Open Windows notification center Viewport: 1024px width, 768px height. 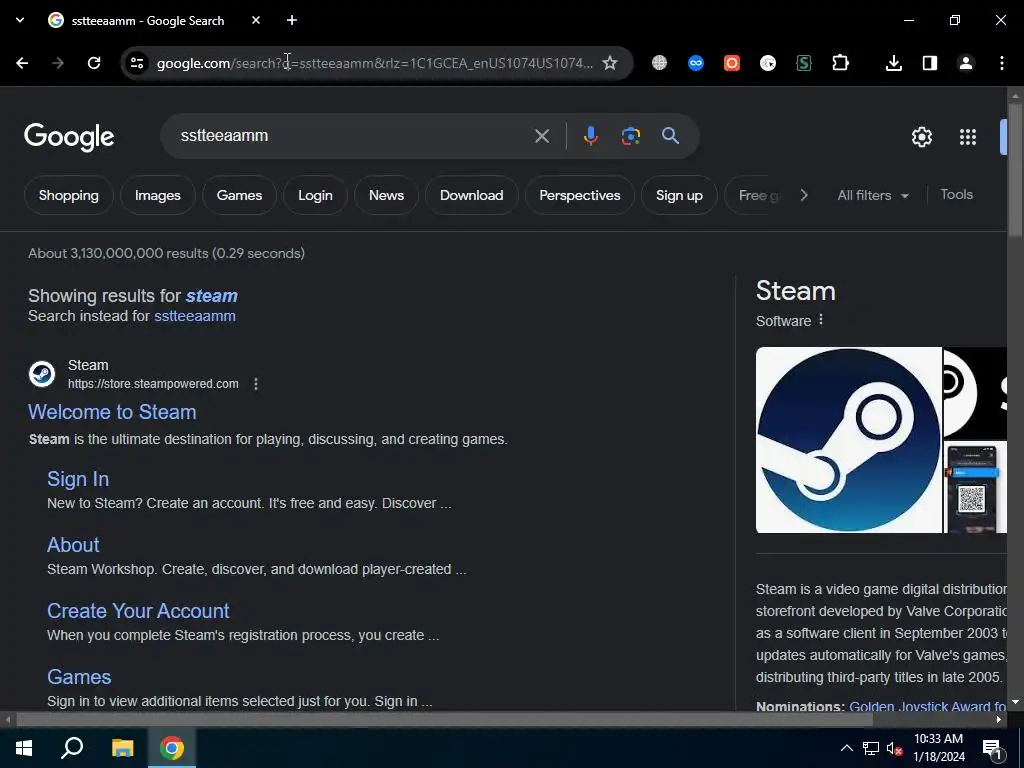coord(992,749)
